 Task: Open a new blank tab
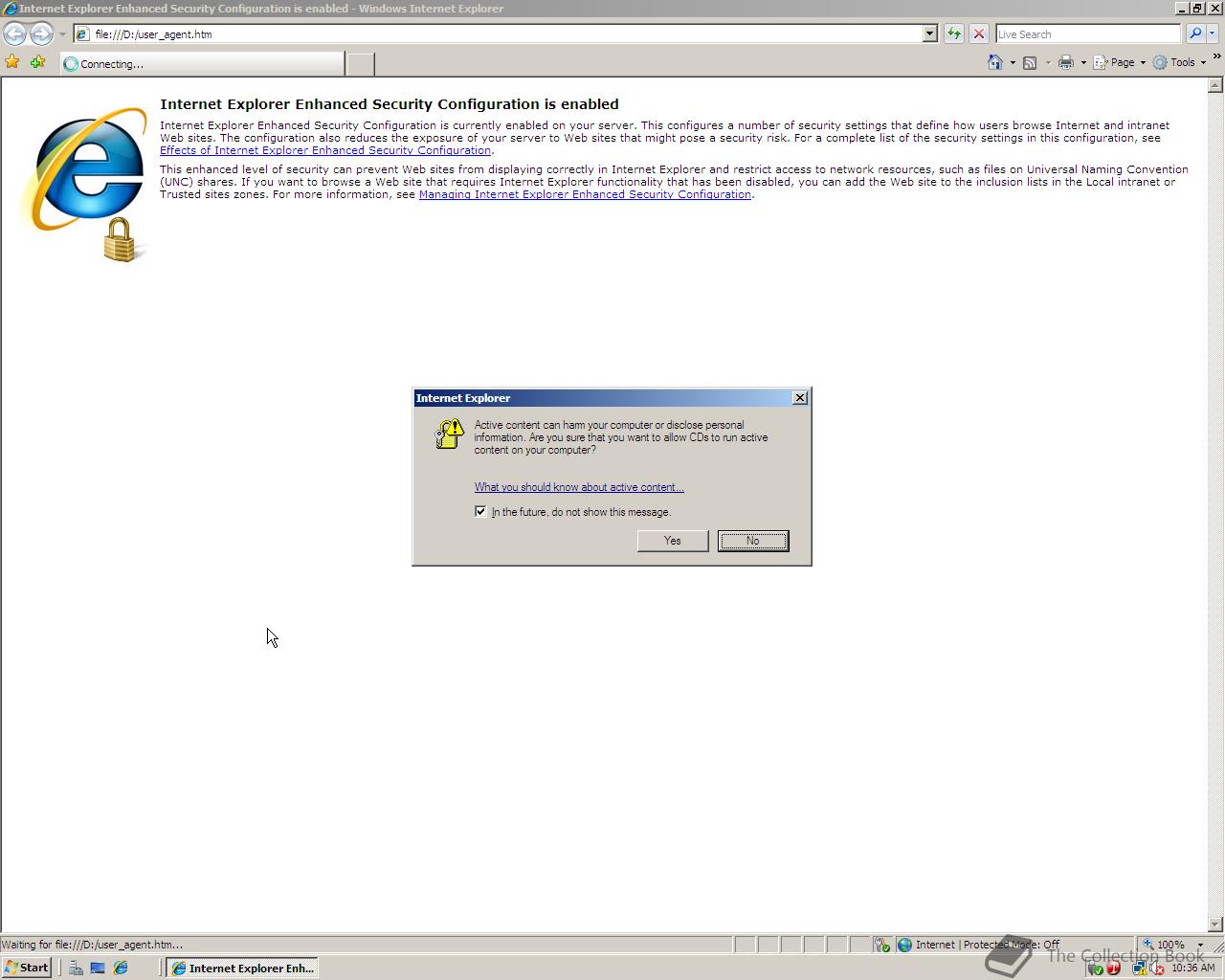click(x=360, y=64)
